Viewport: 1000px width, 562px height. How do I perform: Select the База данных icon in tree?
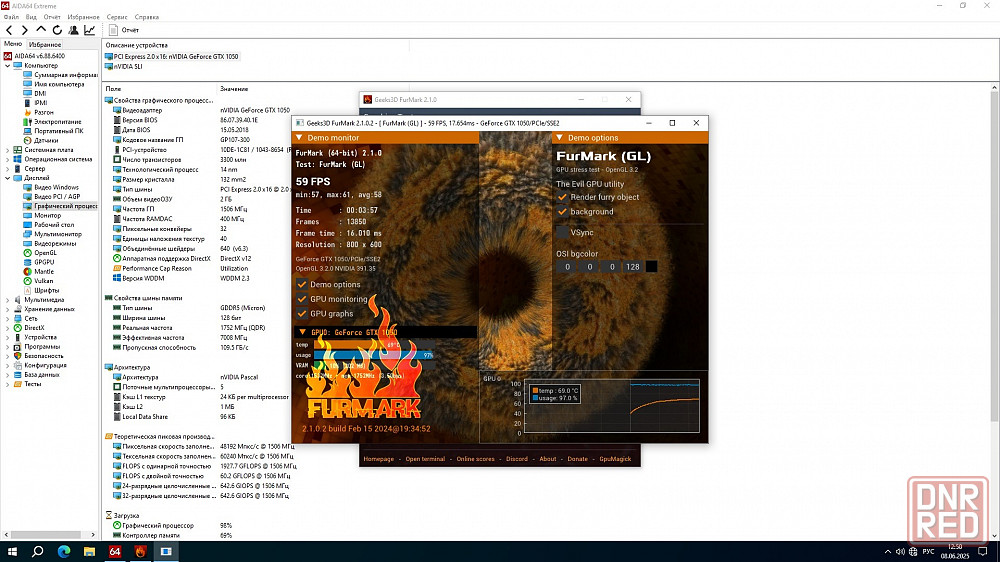[18, 374]
